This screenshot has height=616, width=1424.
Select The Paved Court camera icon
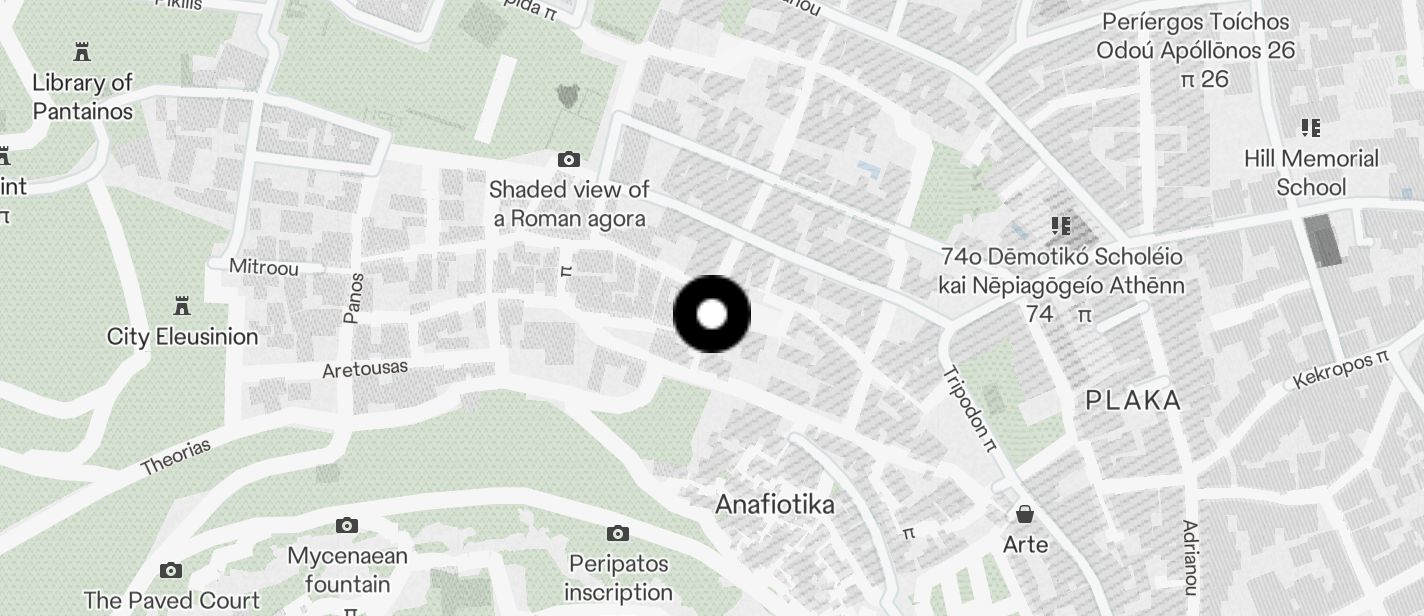[171, 570]
